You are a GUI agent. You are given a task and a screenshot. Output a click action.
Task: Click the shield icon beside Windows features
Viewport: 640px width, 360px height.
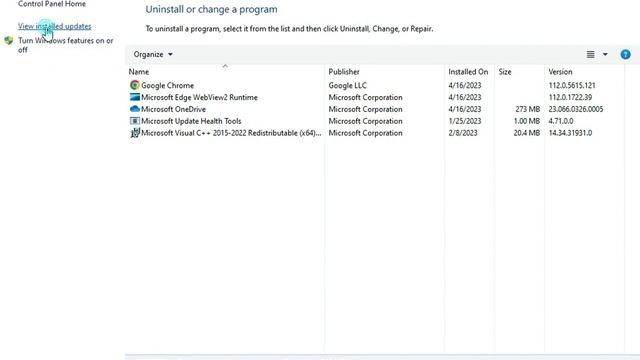click(x=9, y=40)
